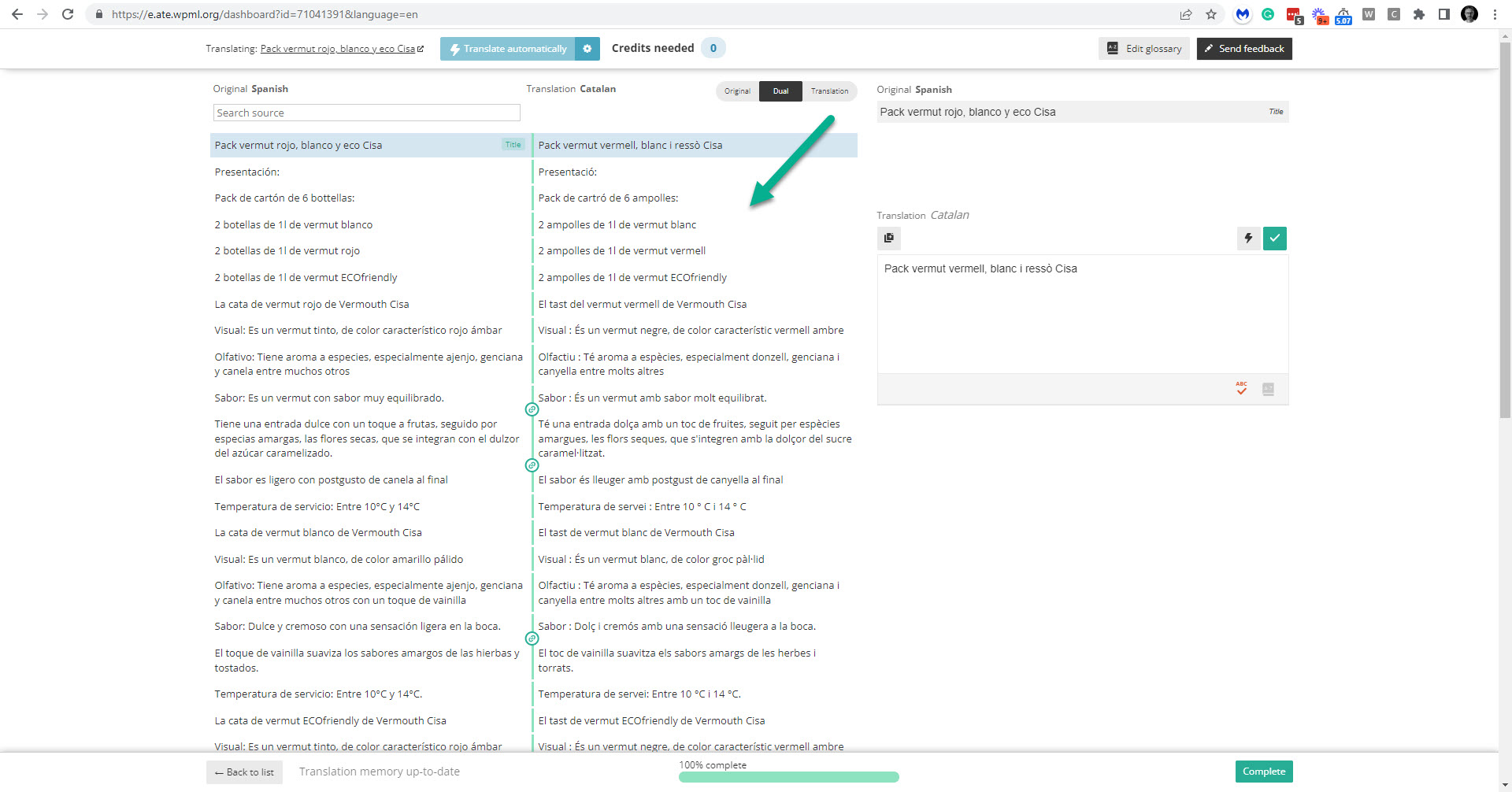Open the Edit glossary dialog
Image resolution: width=1512 pixels, height=792 pixels.
(x=1144, y=49)
